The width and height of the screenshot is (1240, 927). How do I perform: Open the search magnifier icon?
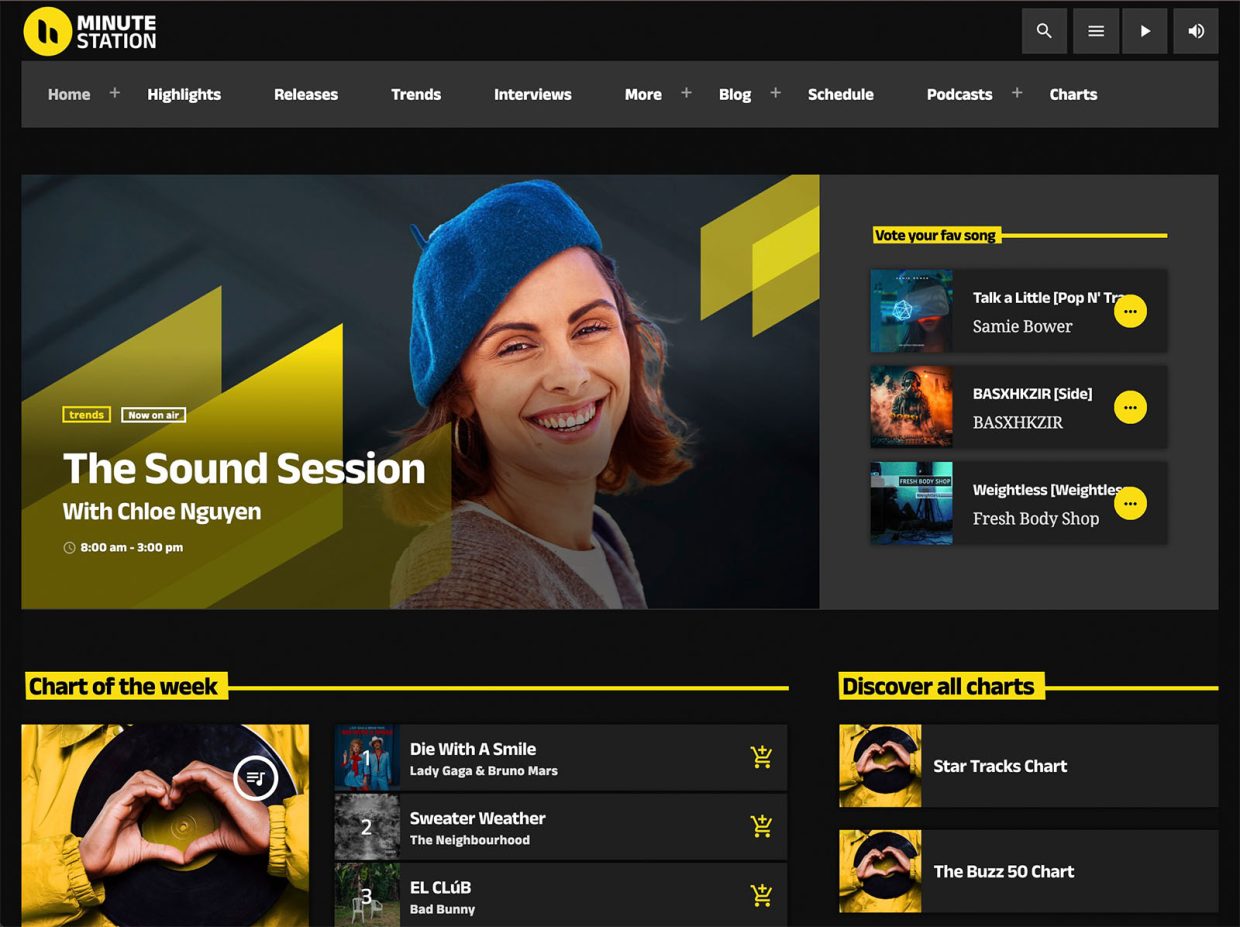(1044, 31)
